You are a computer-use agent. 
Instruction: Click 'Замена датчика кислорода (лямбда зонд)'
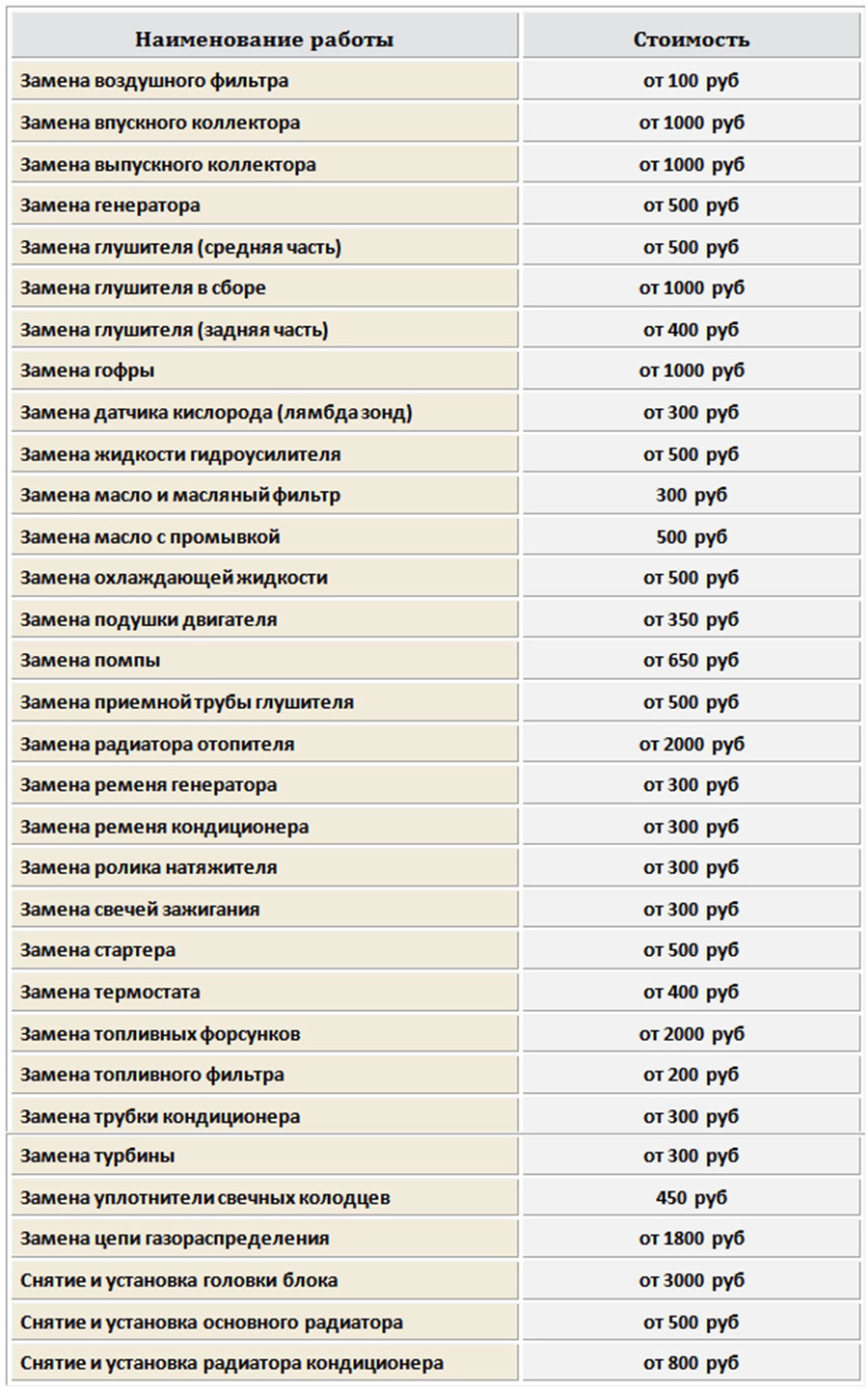click(x=216, y=412)
